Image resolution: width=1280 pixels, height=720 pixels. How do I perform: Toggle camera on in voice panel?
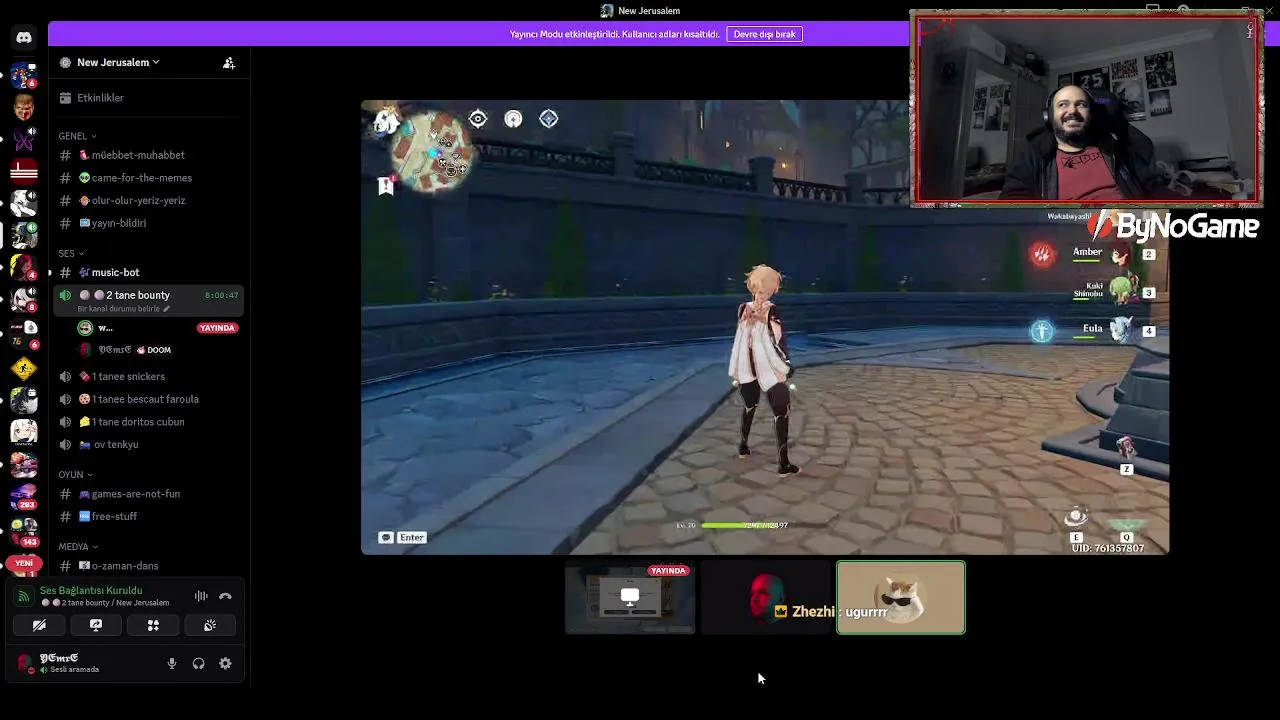[39, 625]
